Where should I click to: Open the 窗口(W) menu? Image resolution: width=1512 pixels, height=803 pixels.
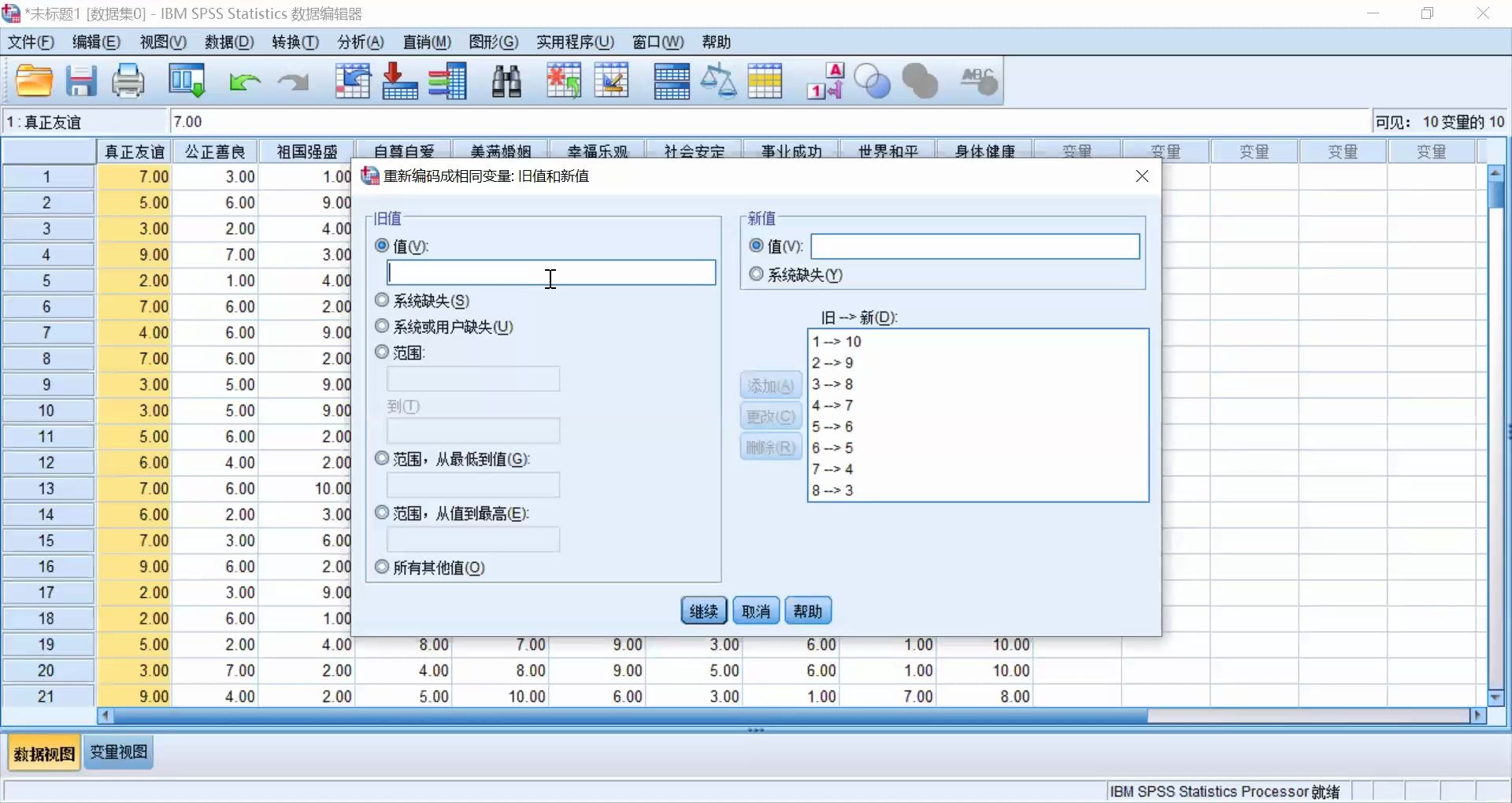658,42
